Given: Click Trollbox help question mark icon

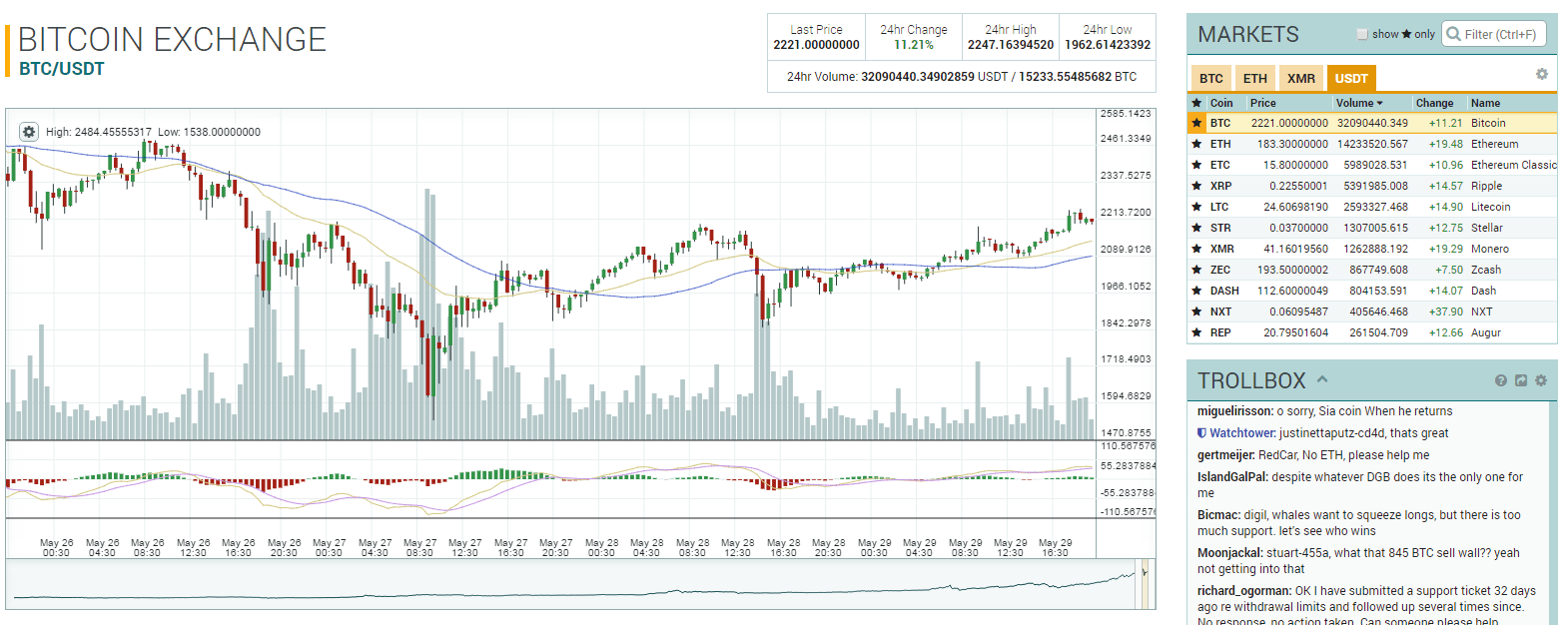Looking at the screenshot, I should click(x=1500, y=380).
